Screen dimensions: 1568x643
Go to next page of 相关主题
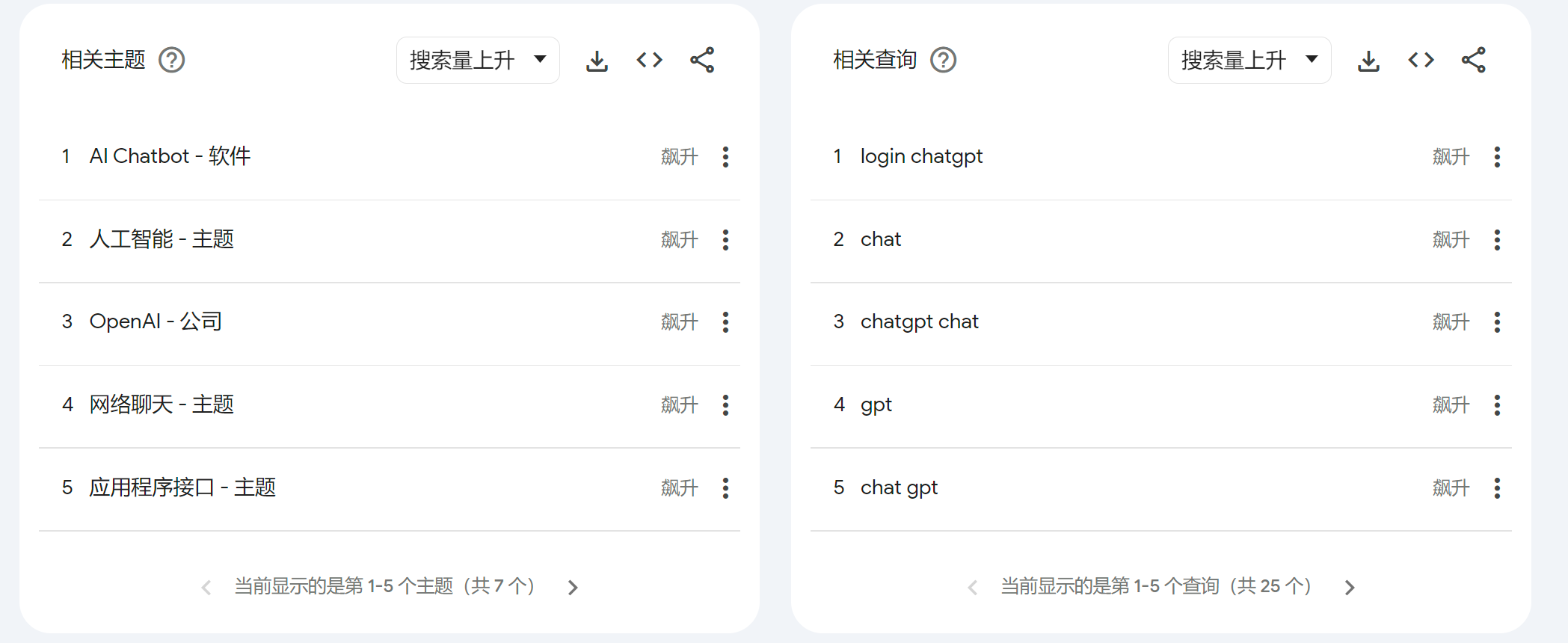pos(573,588)
